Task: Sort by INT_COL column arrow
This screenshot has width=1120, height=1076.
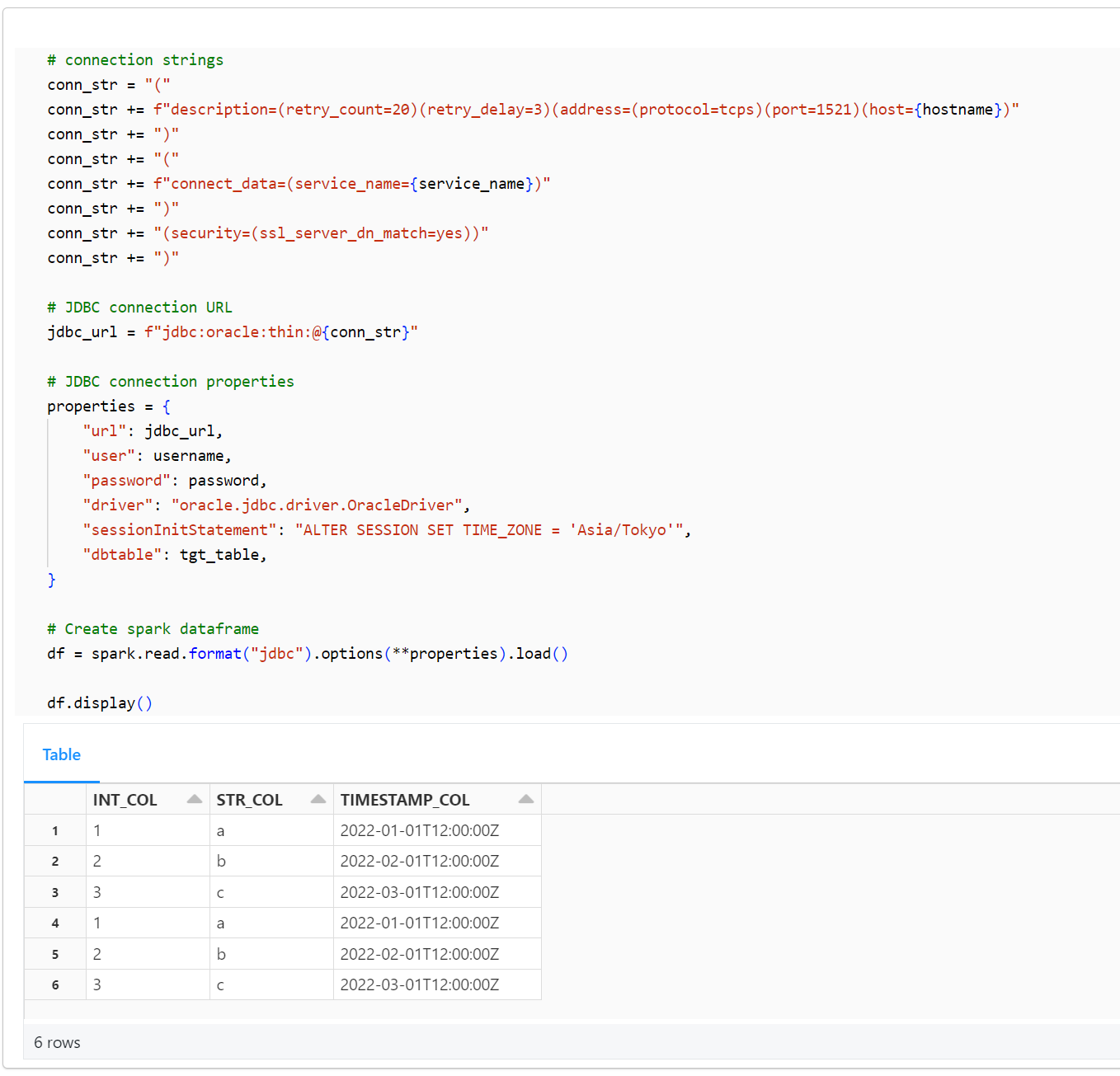Action: pyautogui.click(x=195, y=799)
